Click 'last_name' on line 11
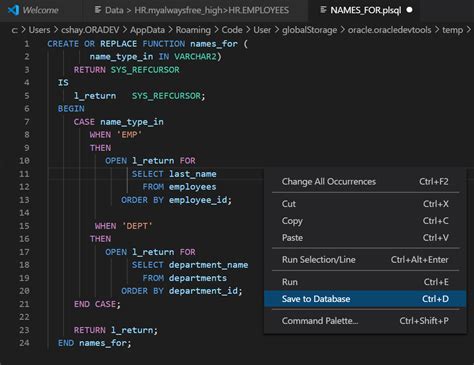Image resolution: width=474 pixels, height=365 pixels. (x=193, y=174)
